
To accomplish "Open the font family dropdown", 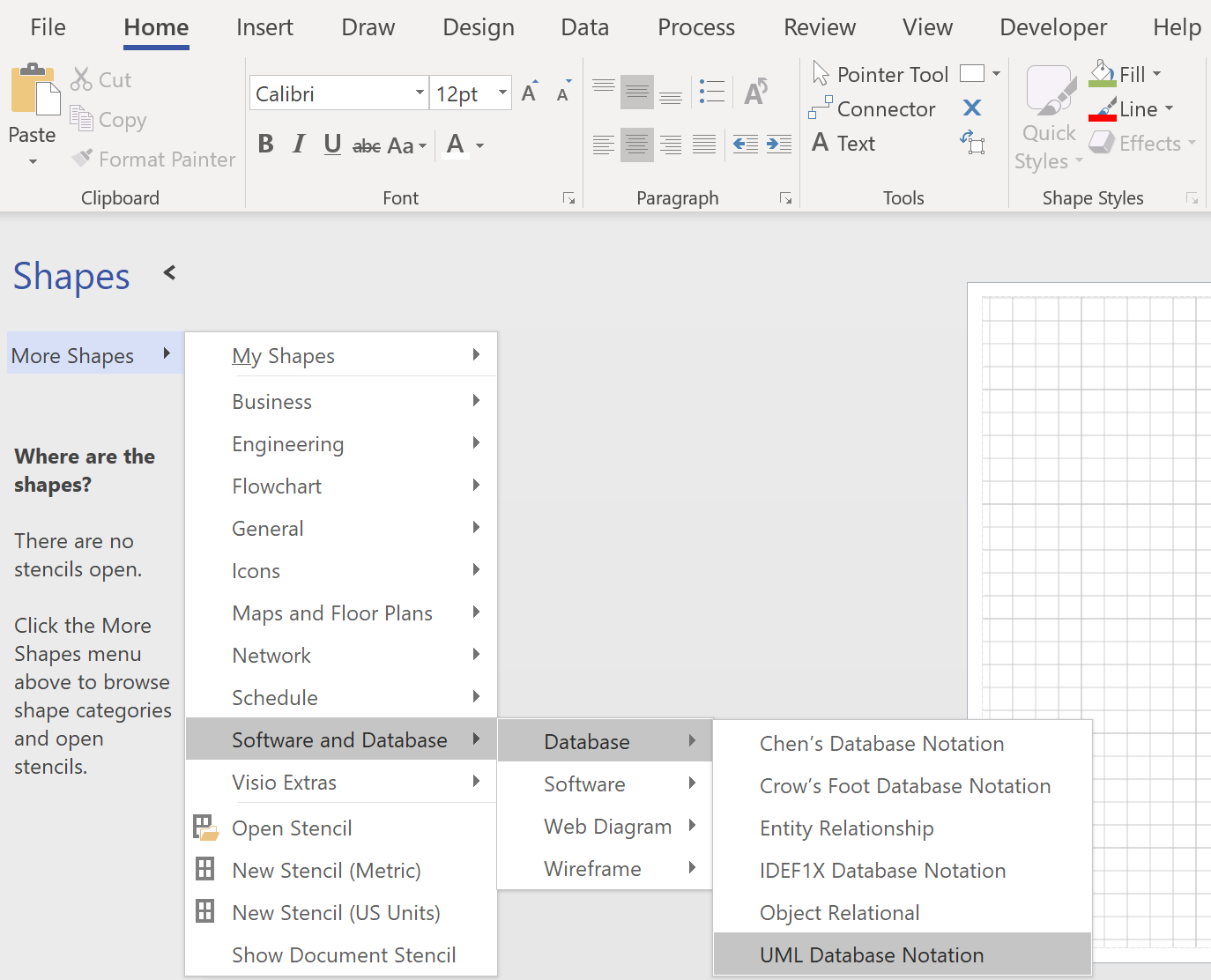I will (x=420, y=93).
